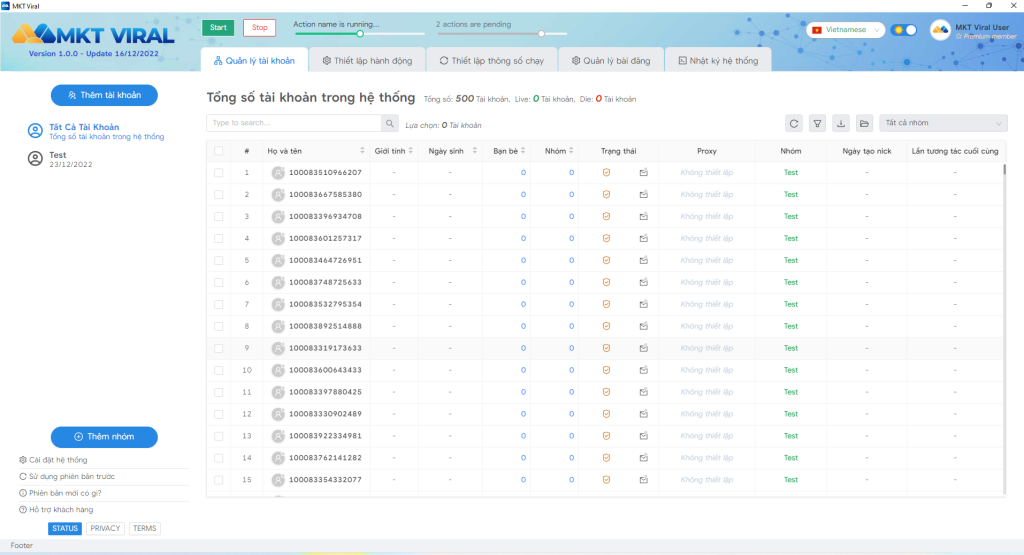The image size is (1024, 555).
Task: Click the MKT Viral User avatar
Action: [940, 30]
